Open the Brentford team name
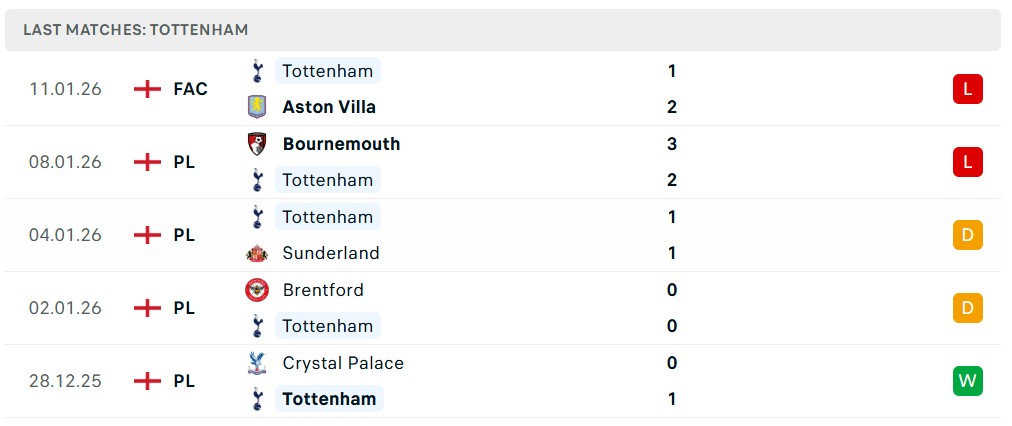Screen dimensions: 1012x426 pos(323,290)
